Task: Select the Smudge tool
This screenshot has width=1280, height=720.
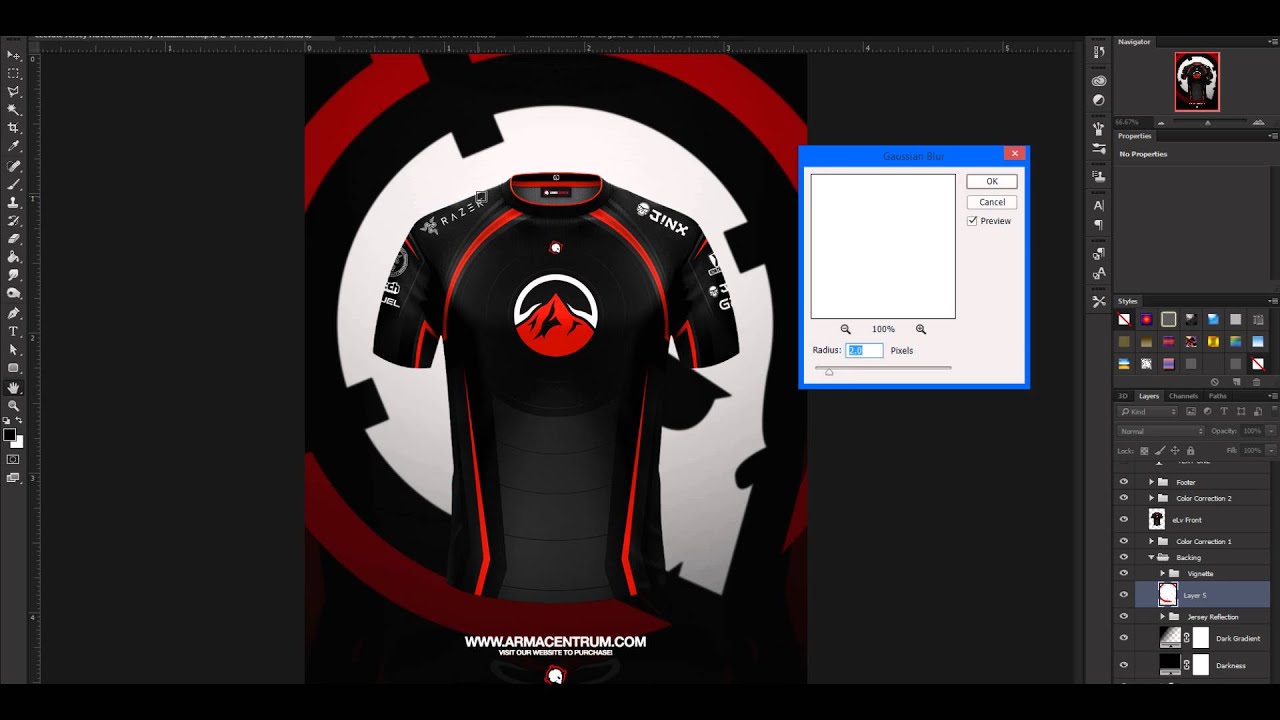Action: pyautogui.click(x=13, y=275)
